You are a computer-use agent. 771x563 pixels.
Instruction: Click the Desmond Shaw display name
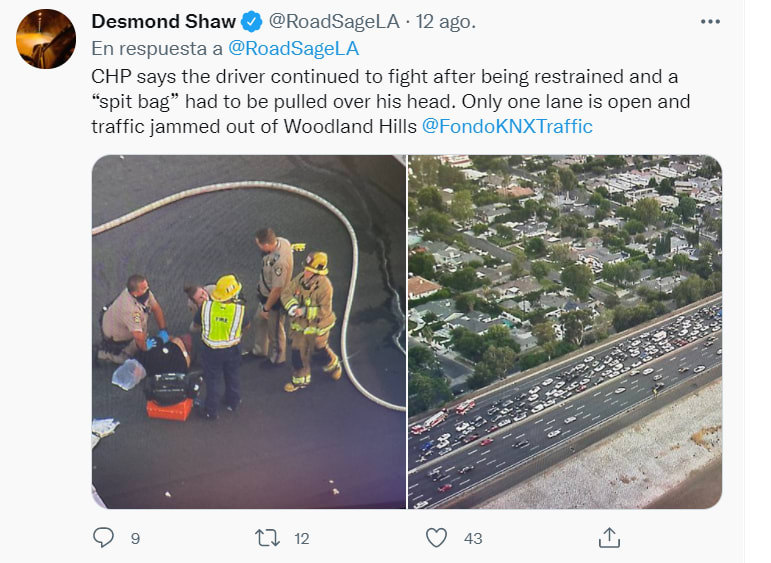pyautogui.click(x=163, y=22)
